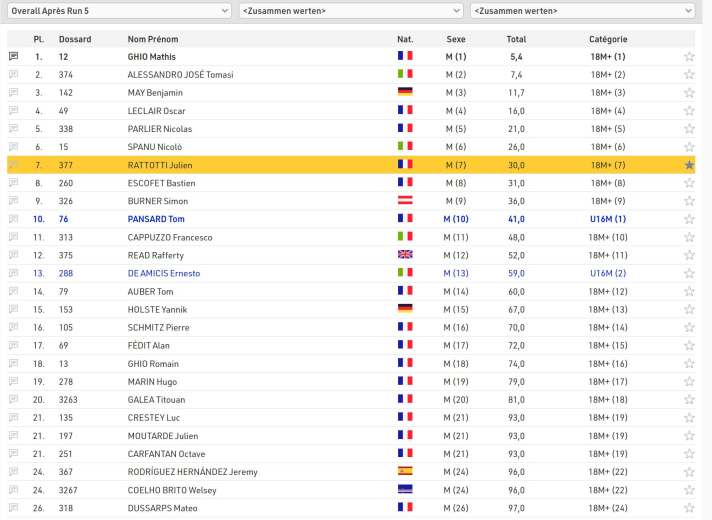Open comment icon for BURNER Simon row
The height and width of the screenshot is (520, 712).
[x=14, y=201]
